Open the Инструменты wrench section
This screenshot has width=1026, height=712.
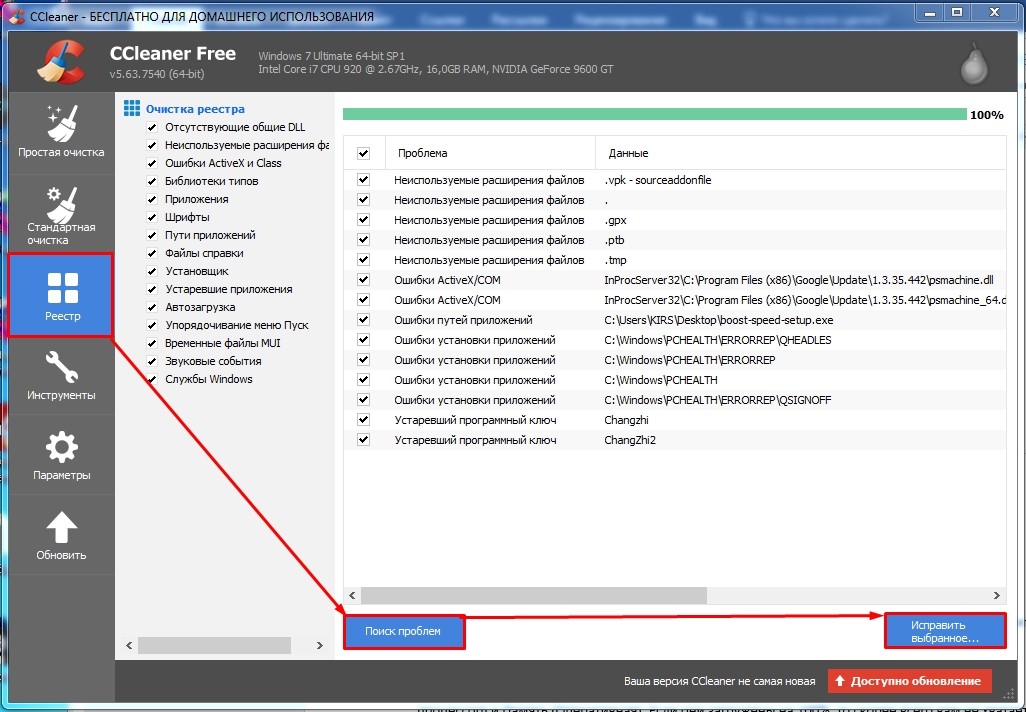[x=61, y=376]
